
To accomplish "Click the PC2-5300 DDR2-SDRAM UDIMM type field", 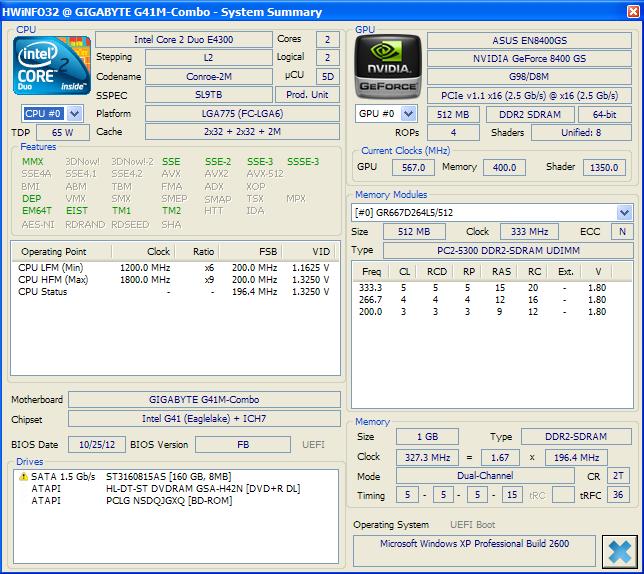I will 508,250.
